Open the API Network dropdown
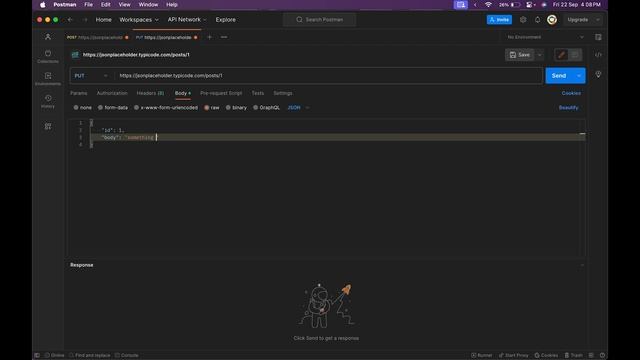640x360 pixels. (x=187, y=20)
